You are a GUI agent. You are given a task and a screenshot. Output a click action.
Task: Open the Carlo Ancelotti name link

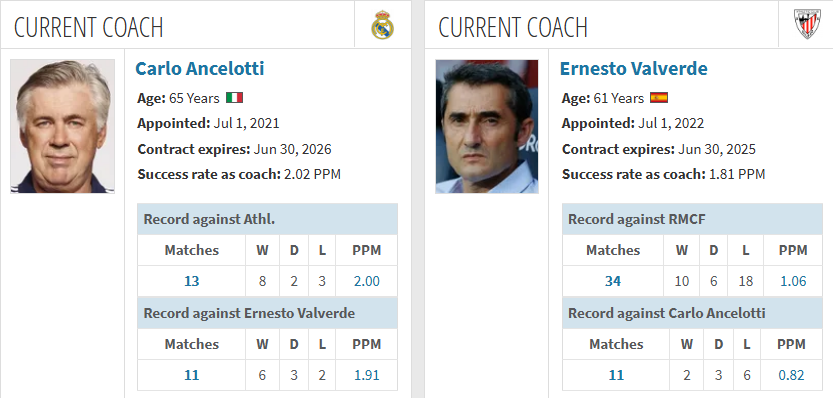pos(200,69)
